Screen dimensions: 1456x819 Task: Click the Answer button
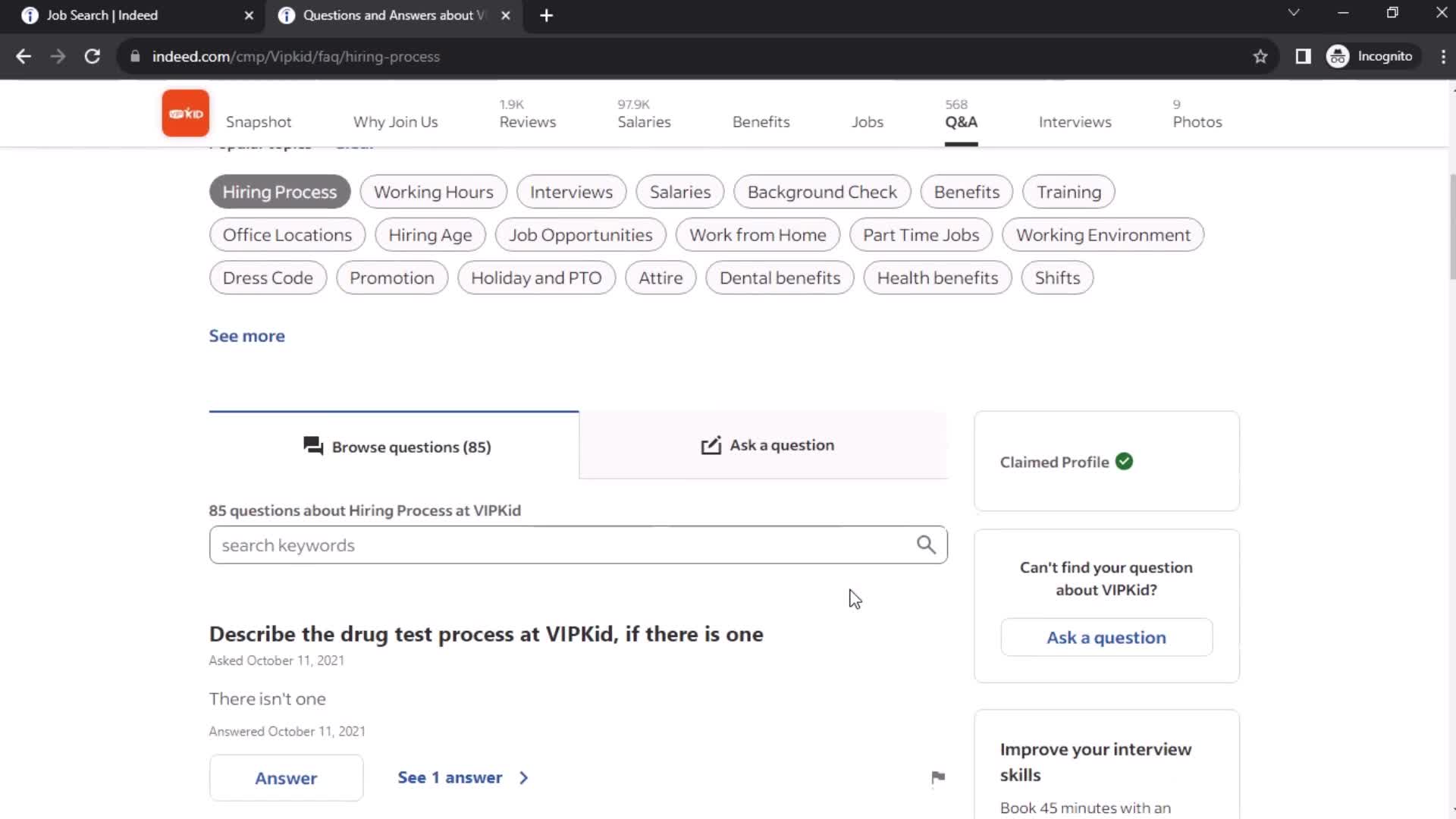(x=286, y=778)
